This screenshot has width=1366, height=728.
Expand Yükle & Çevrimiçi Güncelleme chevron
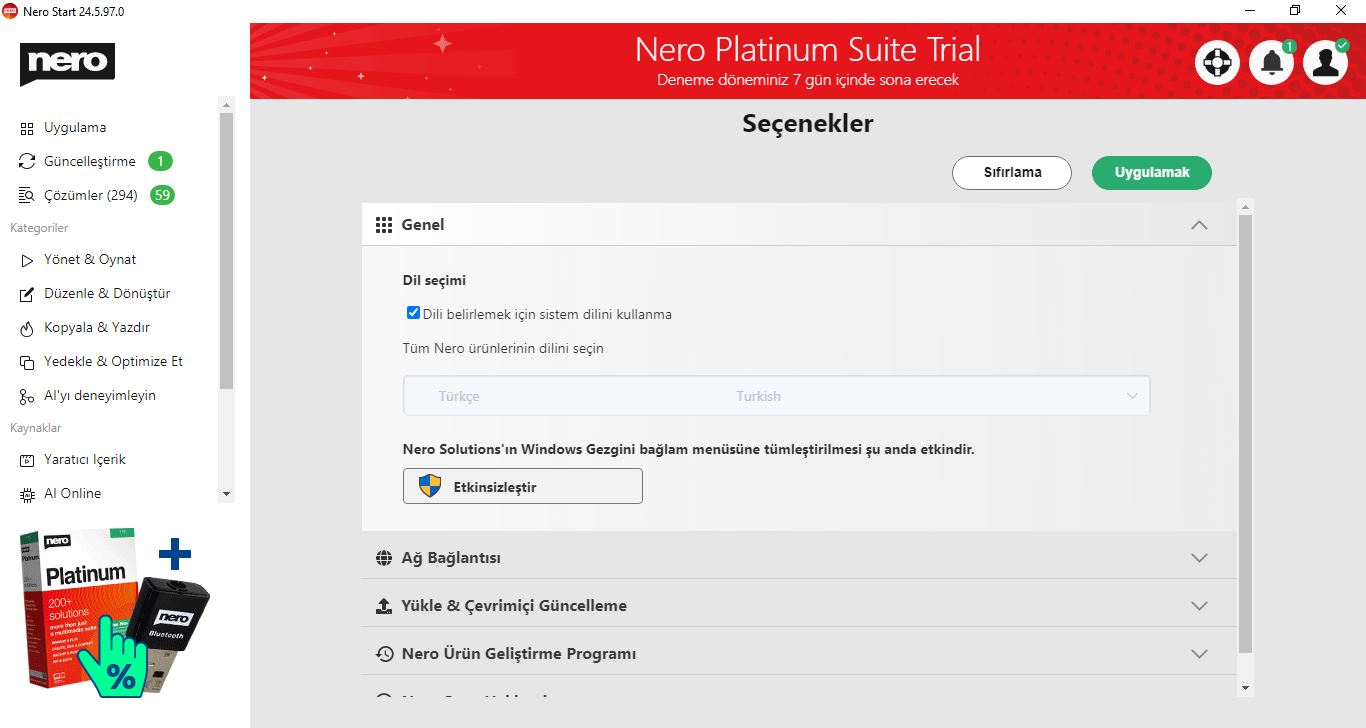[1200, 606]
